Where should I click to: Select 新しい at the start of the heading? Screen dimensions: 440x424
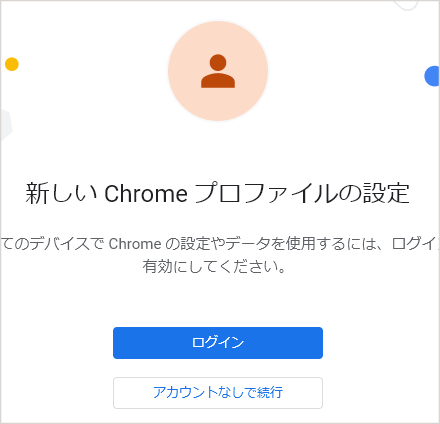pyautogui.click(x=61, y=193)
